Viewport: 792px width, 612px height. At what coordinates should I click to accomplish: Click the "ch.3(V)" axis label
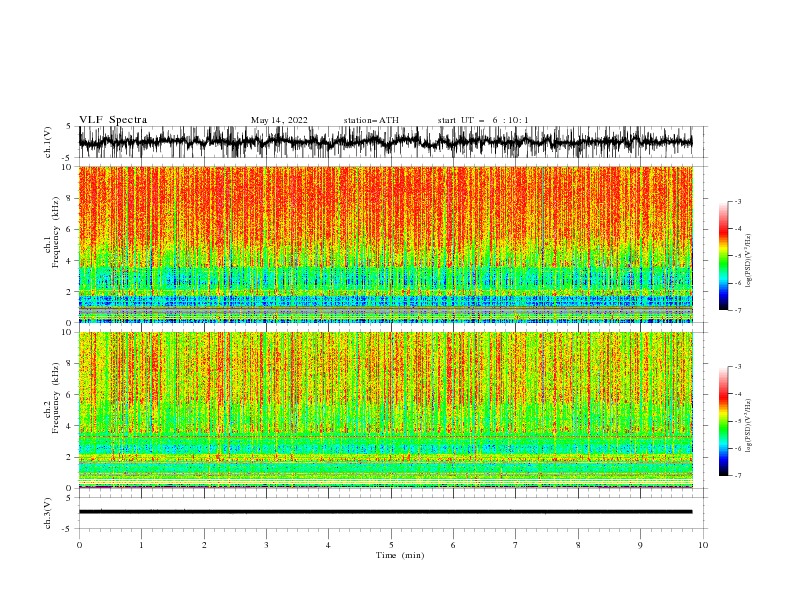(48, 513)
